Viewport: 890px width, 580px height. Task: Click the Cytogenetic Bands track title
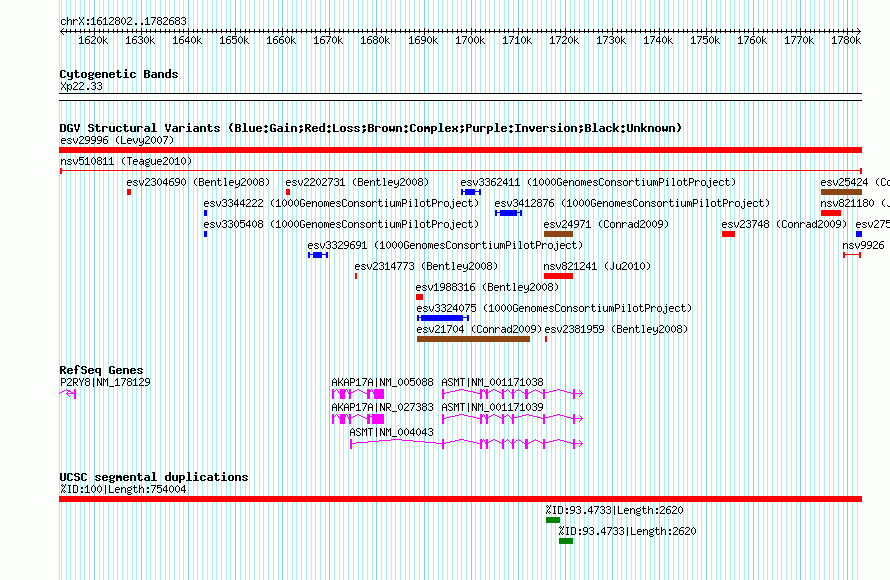119,74
